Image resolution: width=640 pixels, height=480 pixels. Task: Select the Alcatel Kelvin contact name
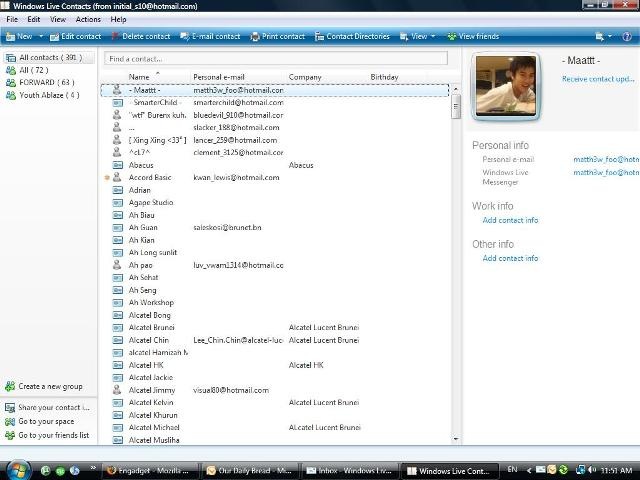point(151,402)
